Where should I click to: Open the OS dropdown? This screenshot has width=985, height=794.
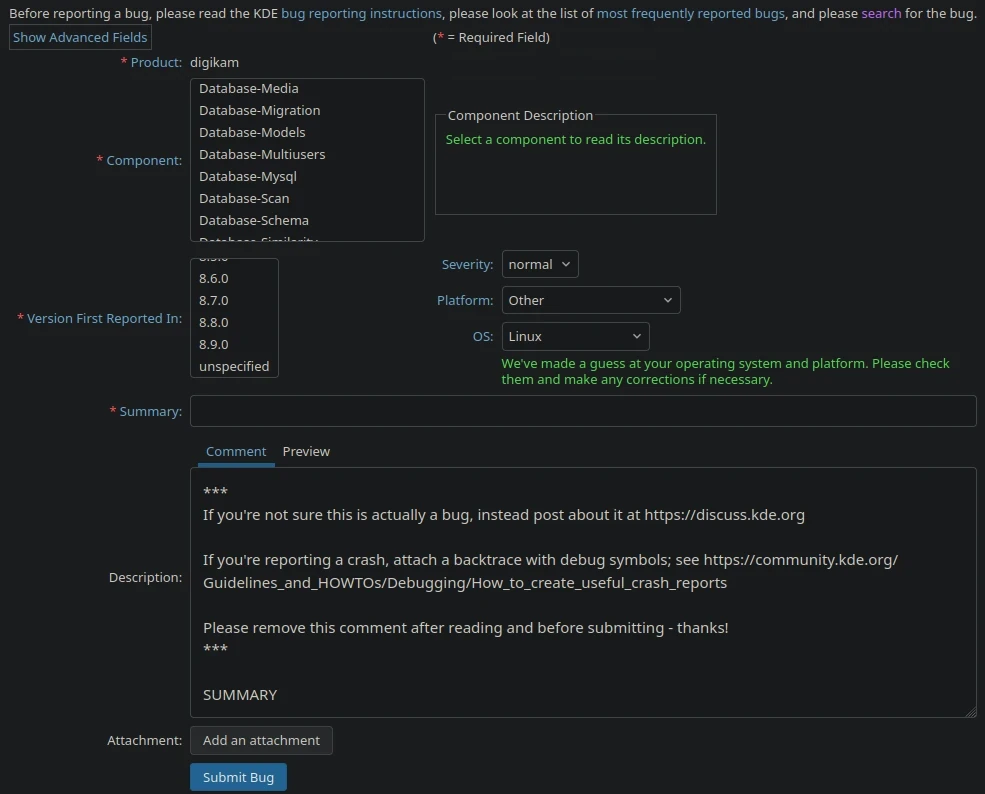575,335
